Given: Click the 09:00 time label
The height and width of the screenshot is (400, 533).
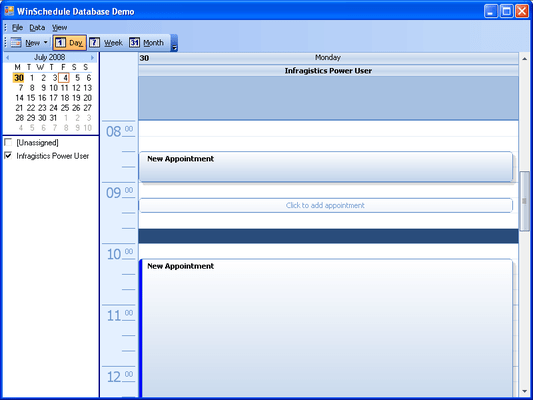Looking at the screenshot, I should [x=119, y=193].
